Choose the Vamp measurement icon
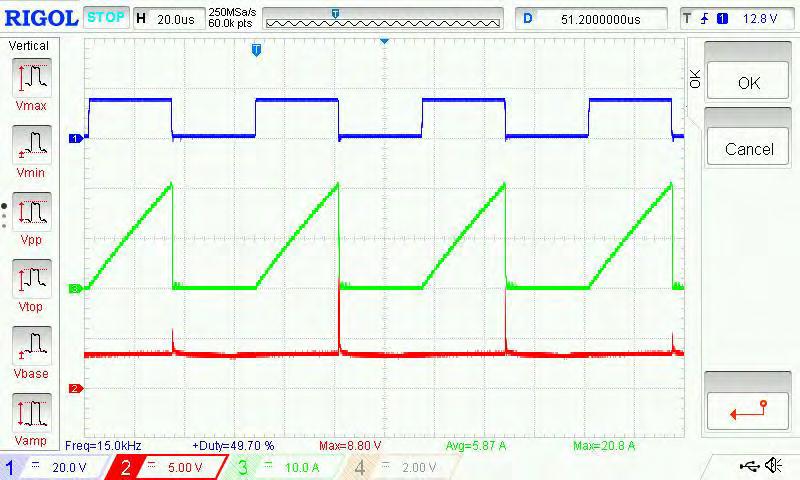 click(x=32, y=413)
